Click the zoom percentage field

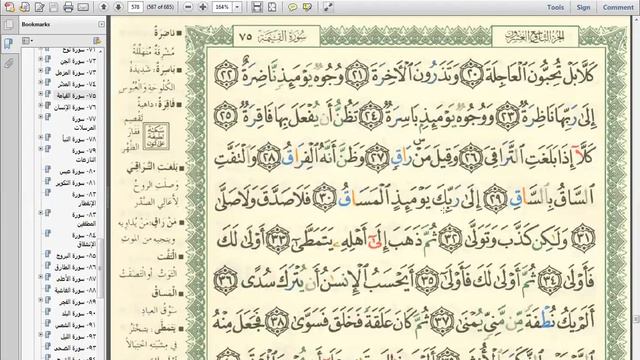[222, 7]
